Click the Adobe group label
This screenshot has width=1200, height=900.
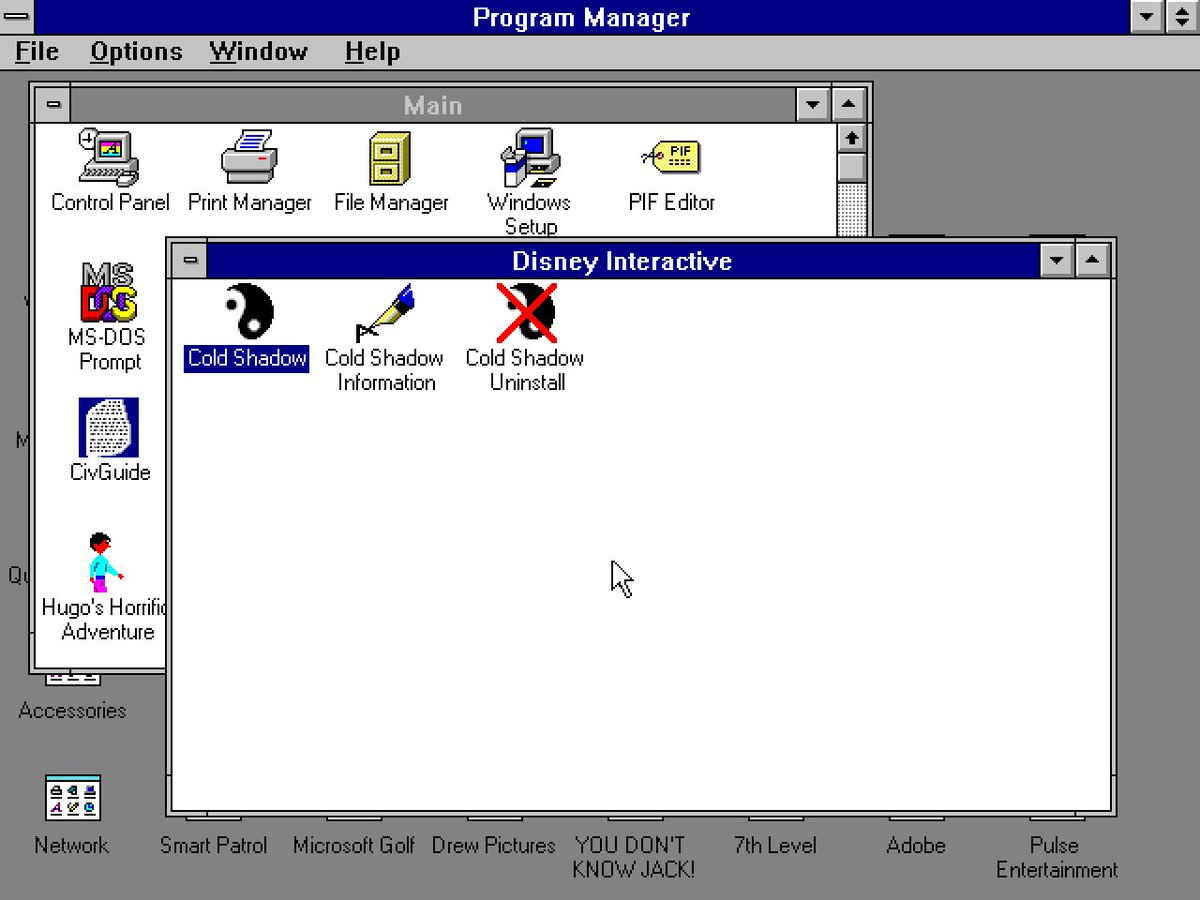(x=915, y=846)
